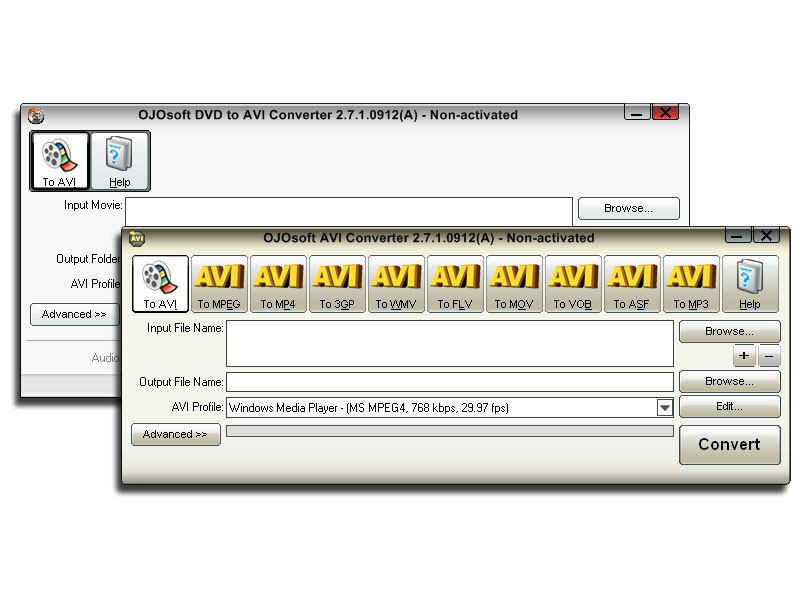Browse for the Input File Name
This screenshot has width=800, height=600.
tap(730, 331)
